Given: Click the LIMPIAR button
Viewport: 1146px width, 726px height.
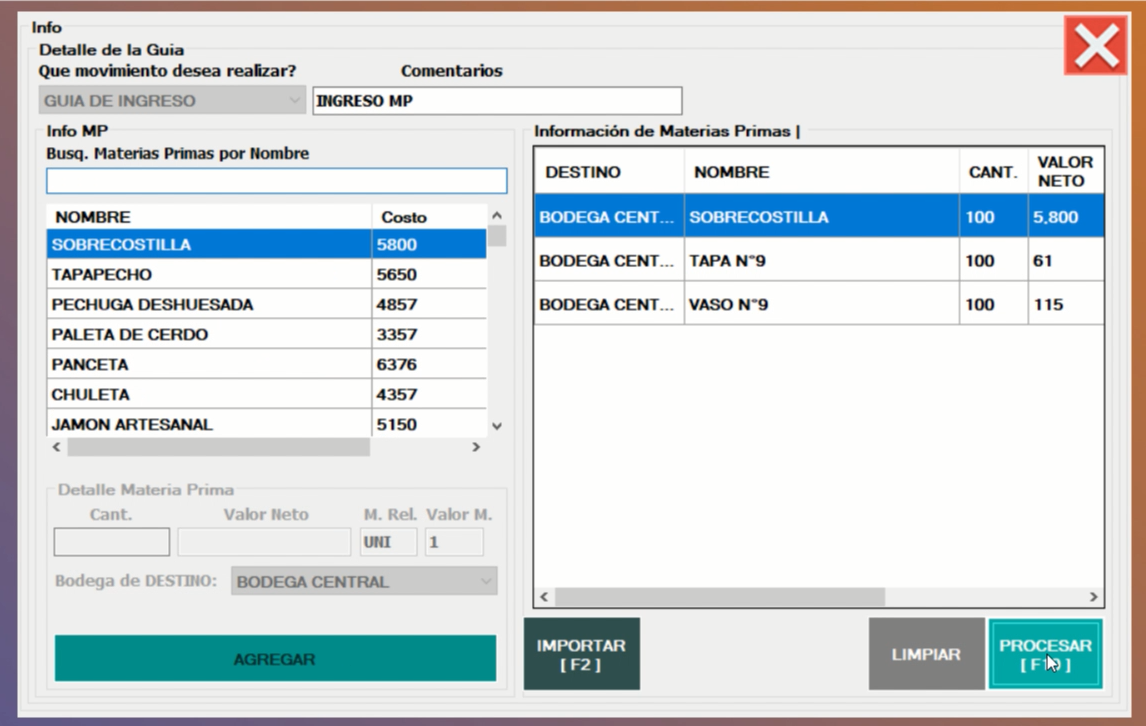Looking at the screenshot, I should point(926,654).
